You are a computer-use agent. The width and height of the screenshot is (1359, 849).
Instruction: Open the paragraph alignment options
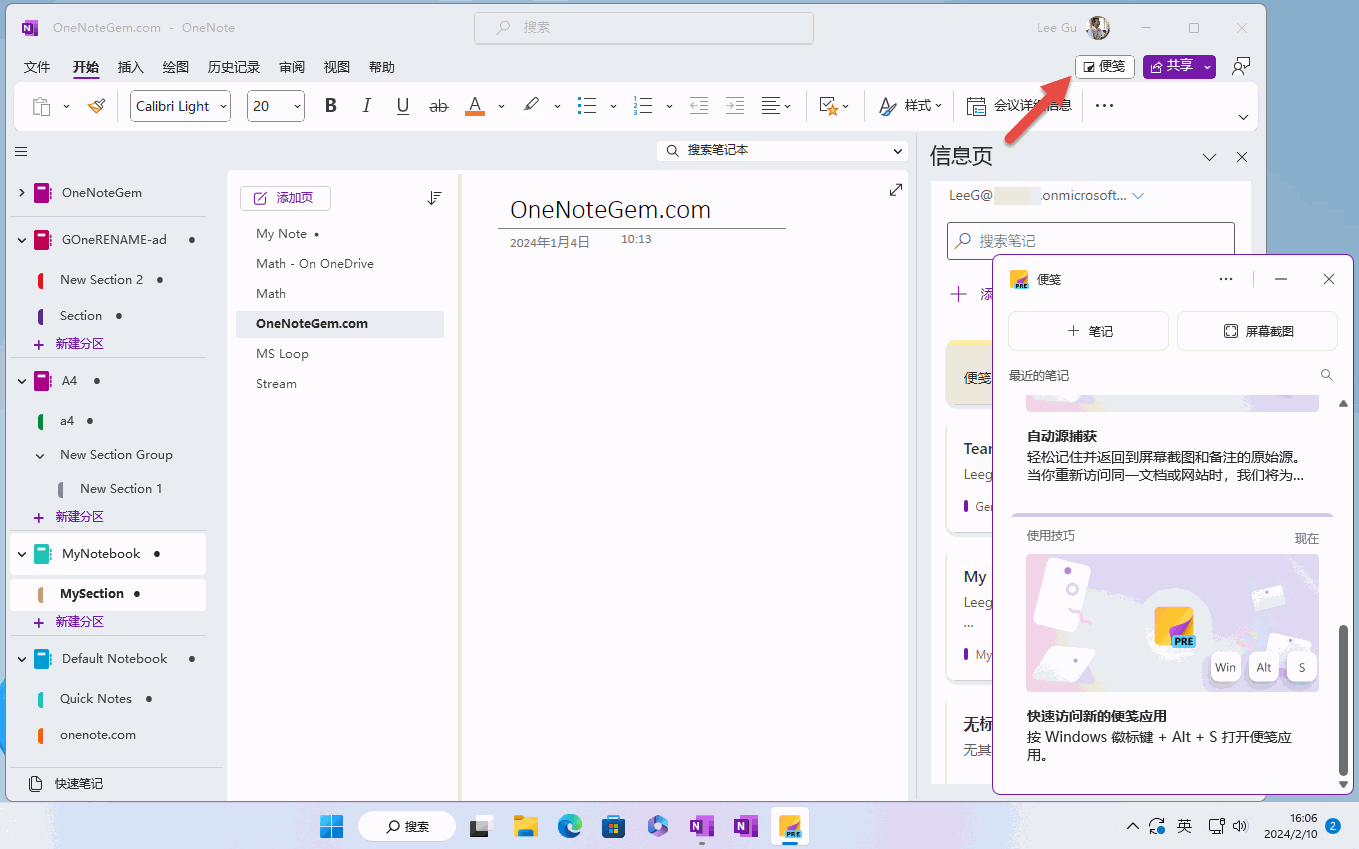click(776, 106)
